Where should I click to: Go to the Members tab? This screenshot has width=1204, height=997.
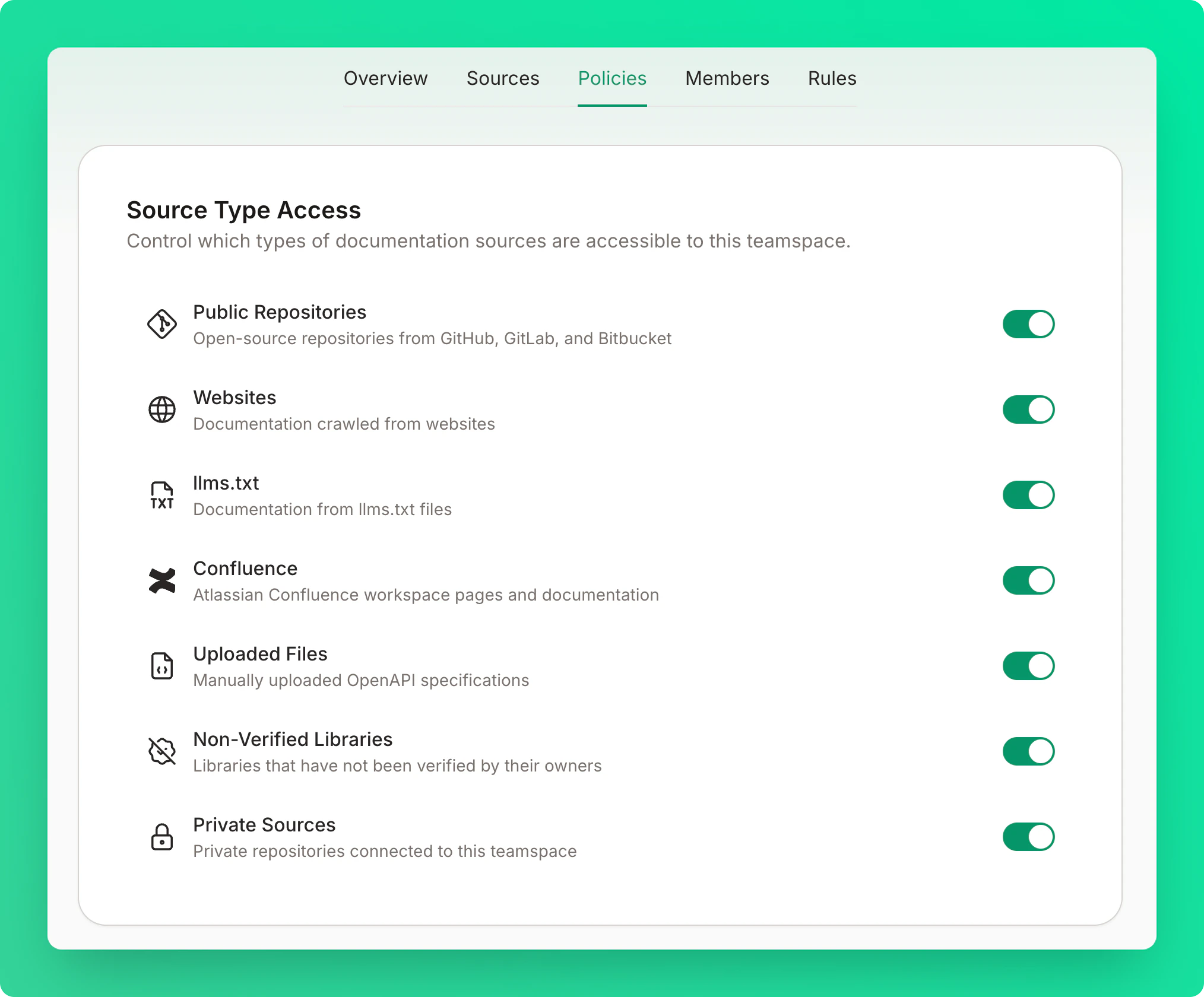(727, 78)
